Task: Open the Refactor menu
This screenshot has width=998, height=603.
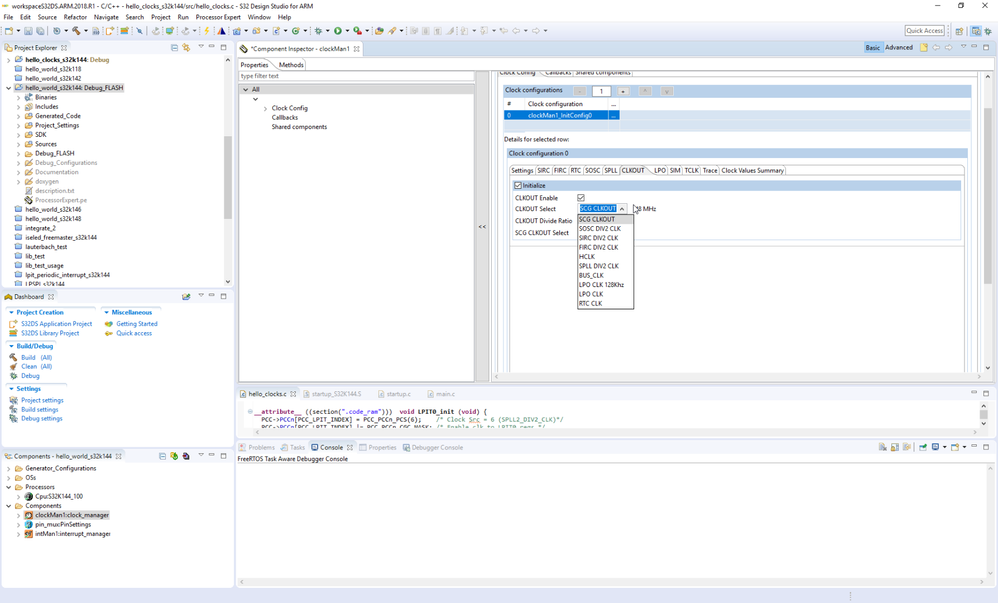Action: tap(74, 17)
